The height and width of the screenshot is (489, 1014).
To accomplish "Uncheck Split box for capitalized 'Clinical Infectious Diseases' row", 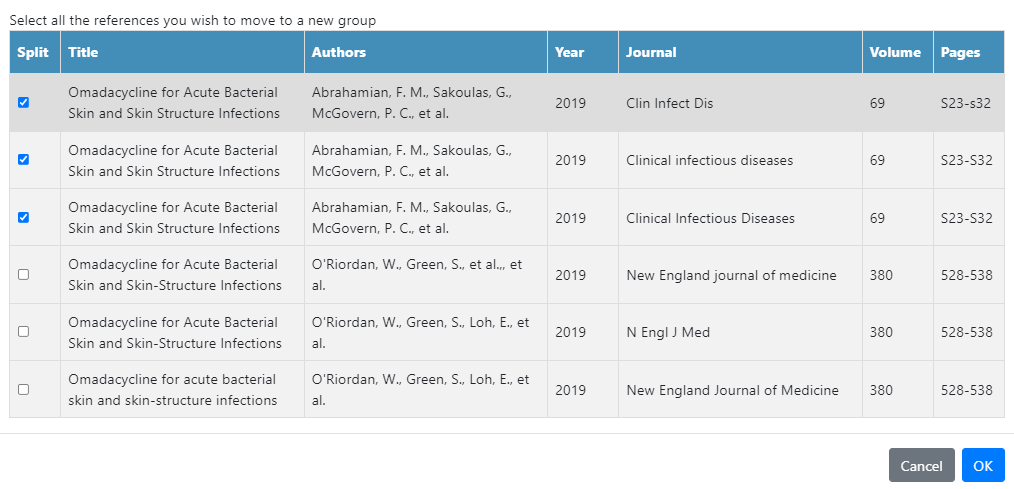I will tap(23, 217).
